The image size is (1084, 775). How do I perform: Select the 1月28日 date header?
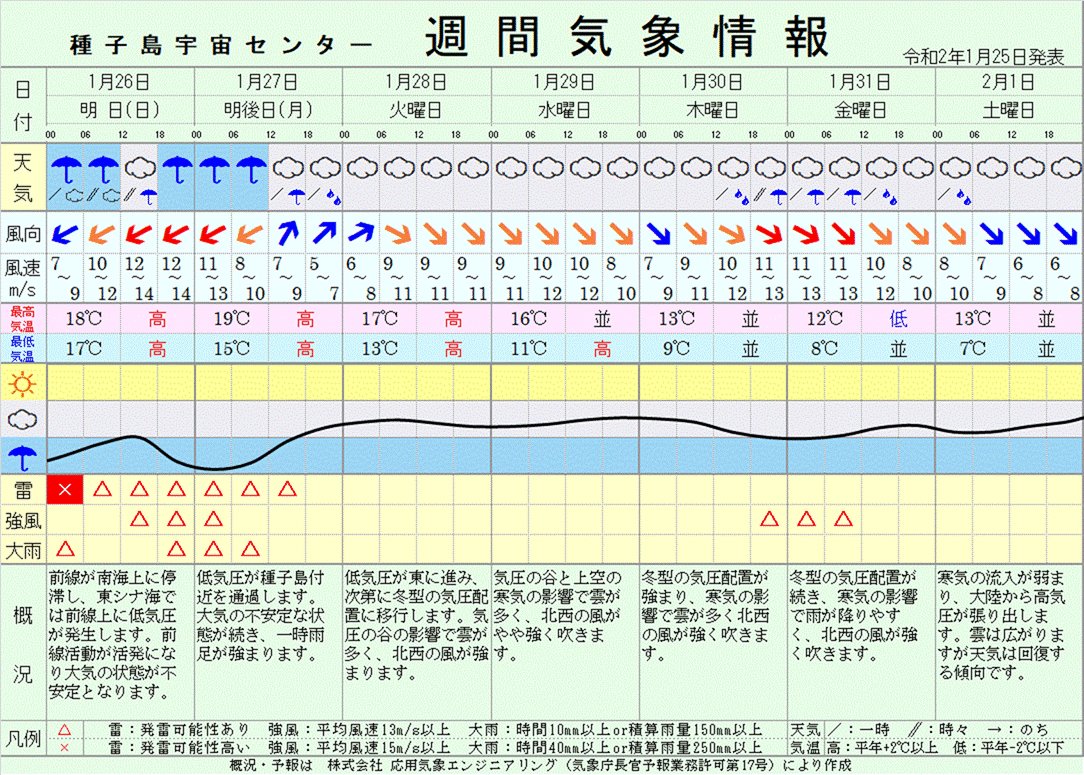(418, 82)
